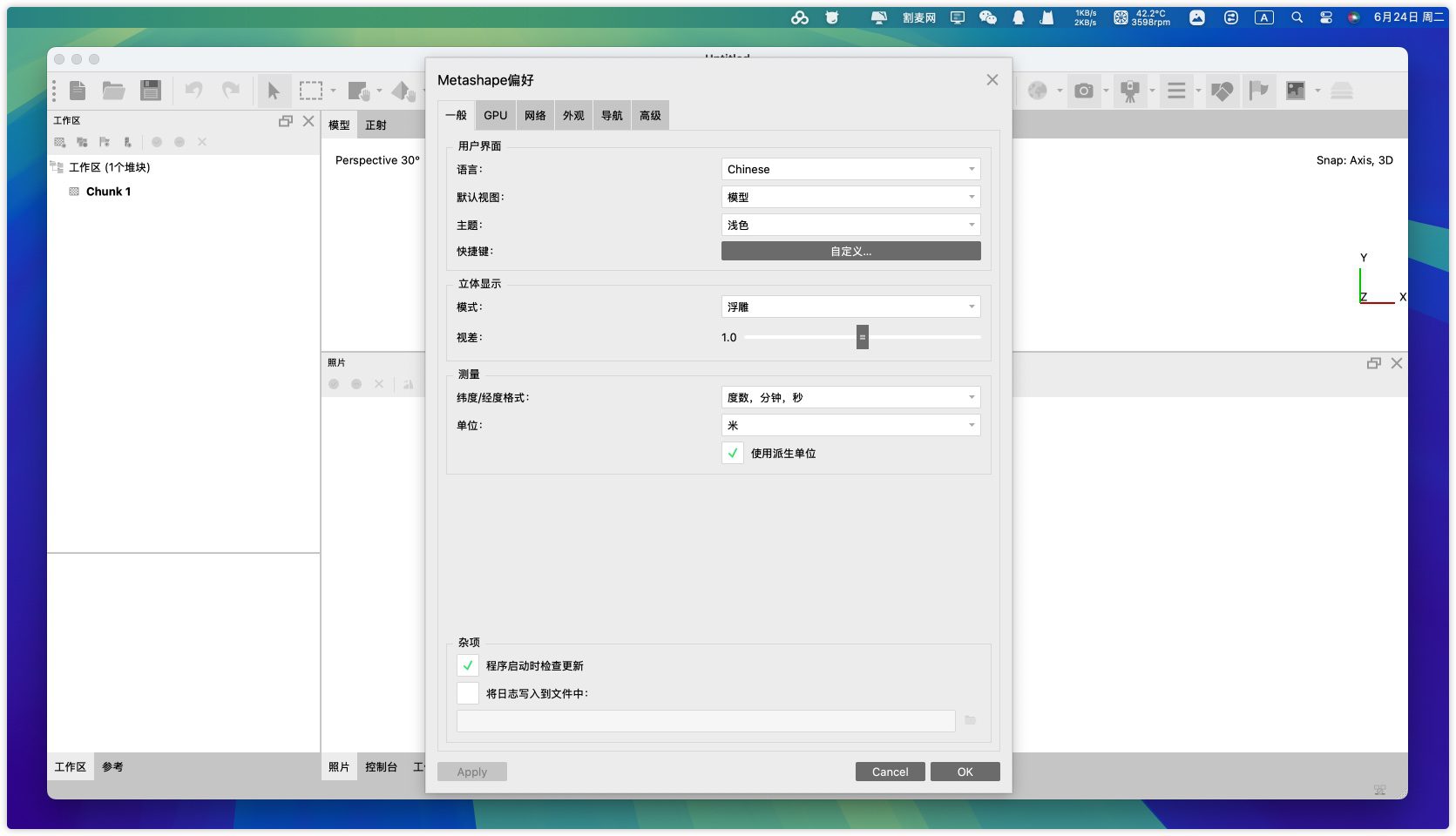The height and width of the screenshot is (836, 1456).
Task: Click the New document toolbar icon
Action: 78,91
